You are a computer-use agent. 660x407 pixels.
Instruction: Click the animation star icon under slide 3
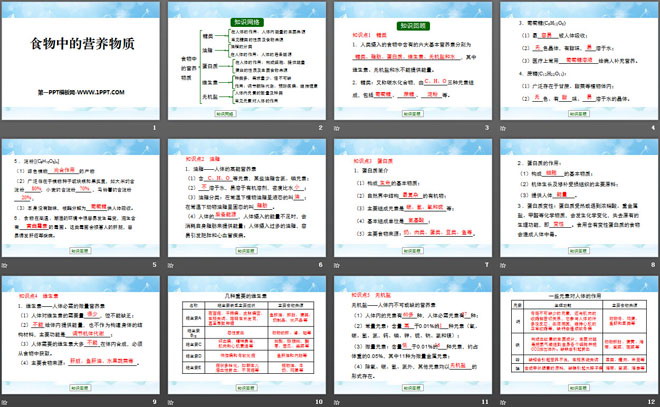tap(337, 128)
